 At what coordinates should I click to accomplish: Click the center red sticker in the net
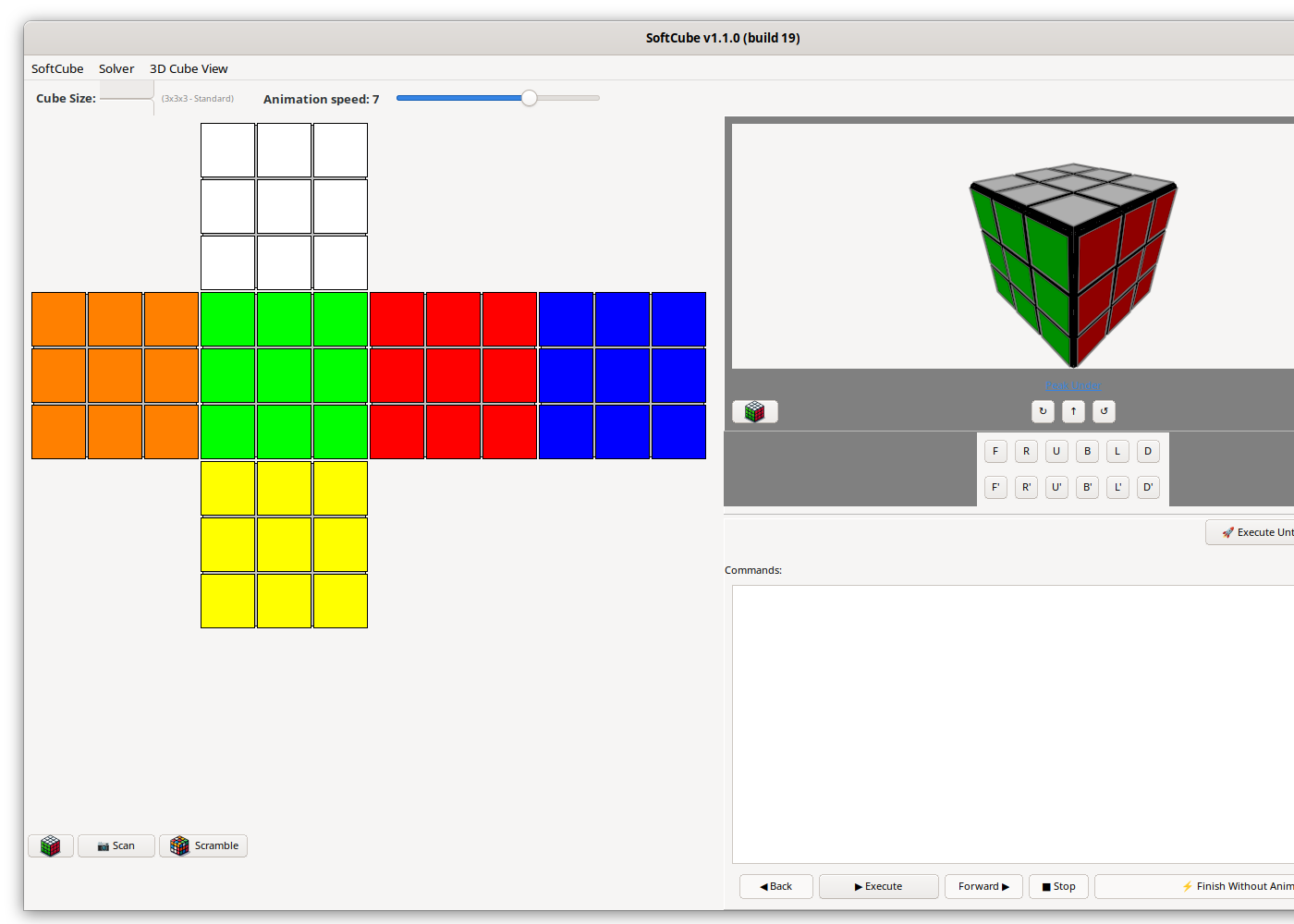[453, 375]
